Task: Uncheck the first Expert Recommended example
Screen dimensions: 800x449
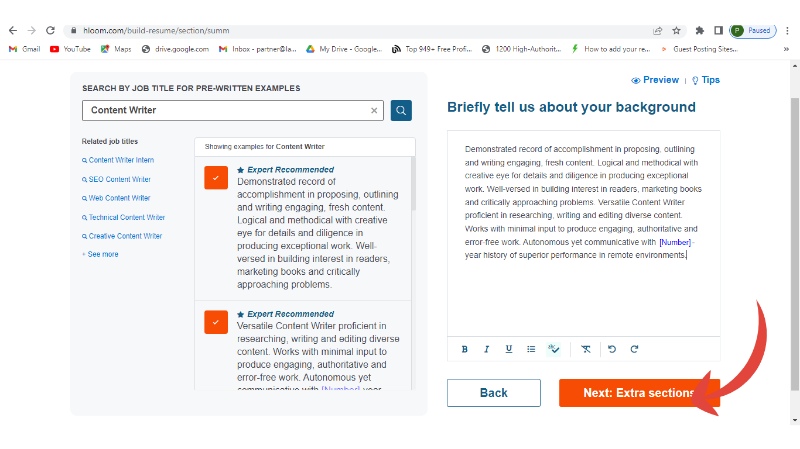Action: (x=216, y=178)
